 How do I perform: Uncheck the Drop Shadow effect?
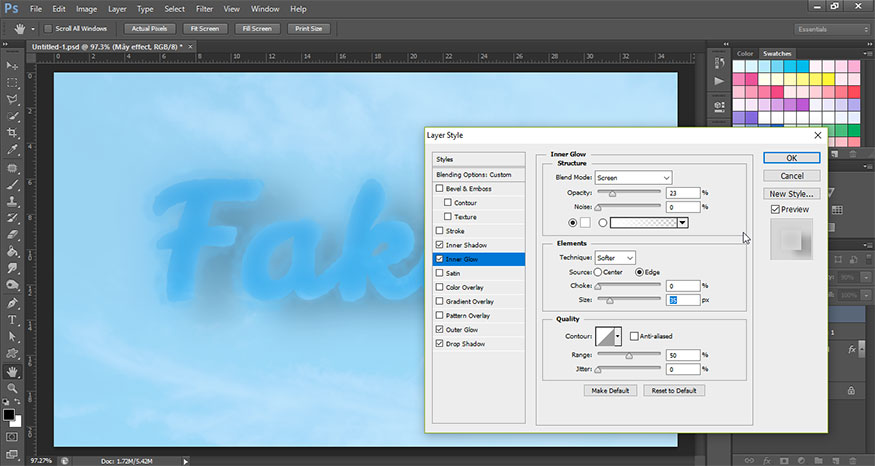point(439,344)
